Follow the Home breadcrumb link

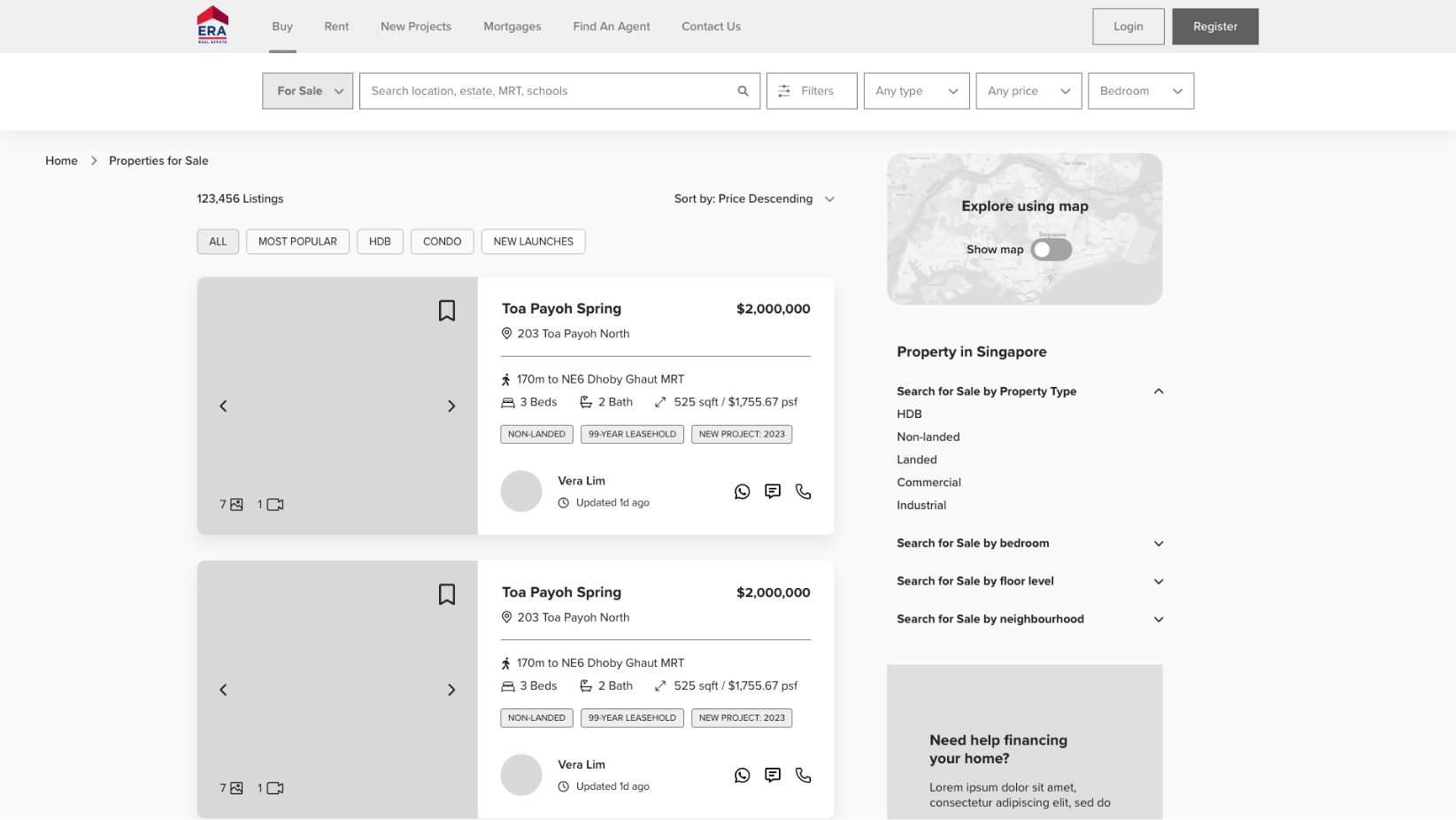coord(61,161)
